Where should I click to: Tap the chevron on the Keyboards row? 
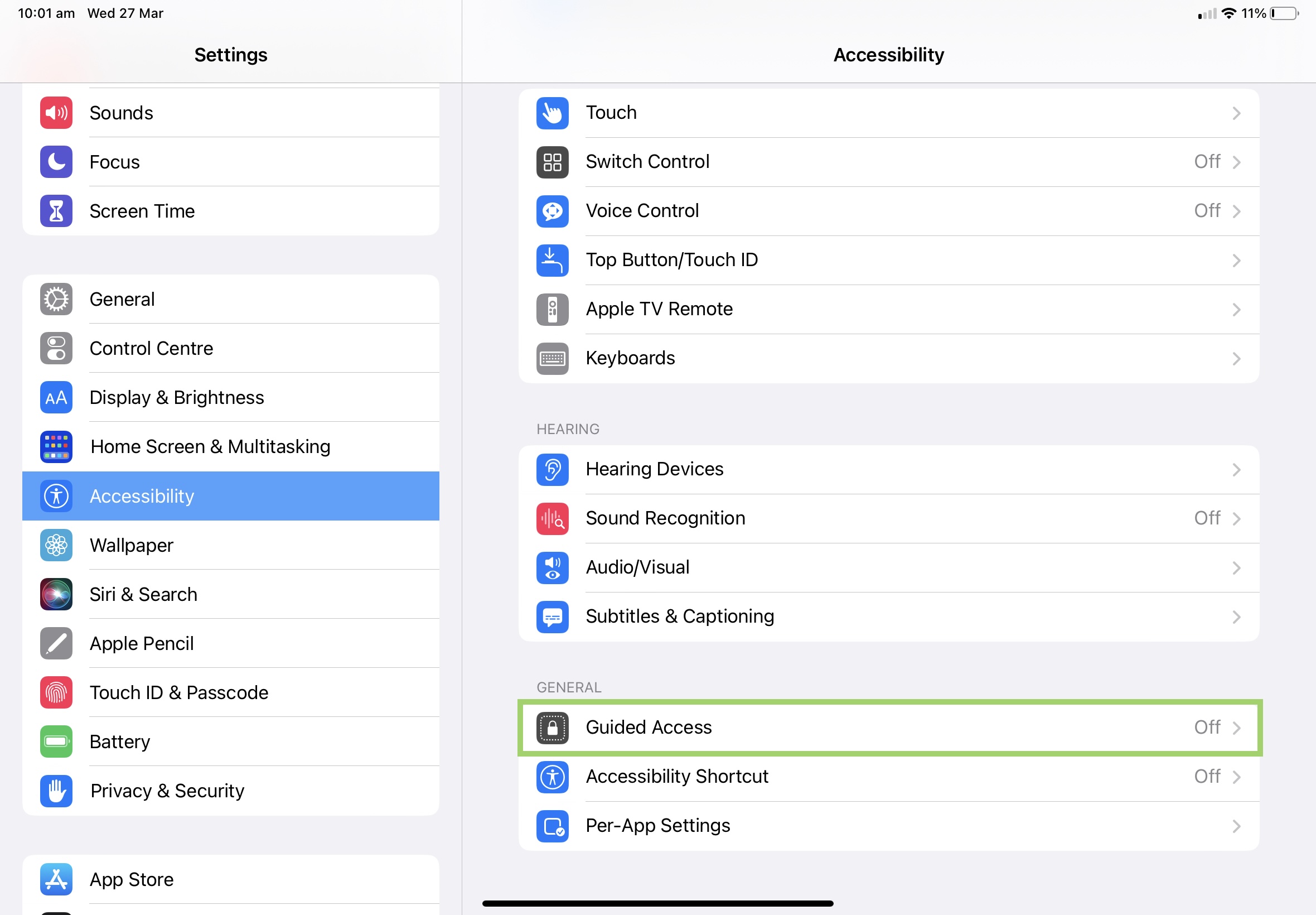click(1236, 359)
